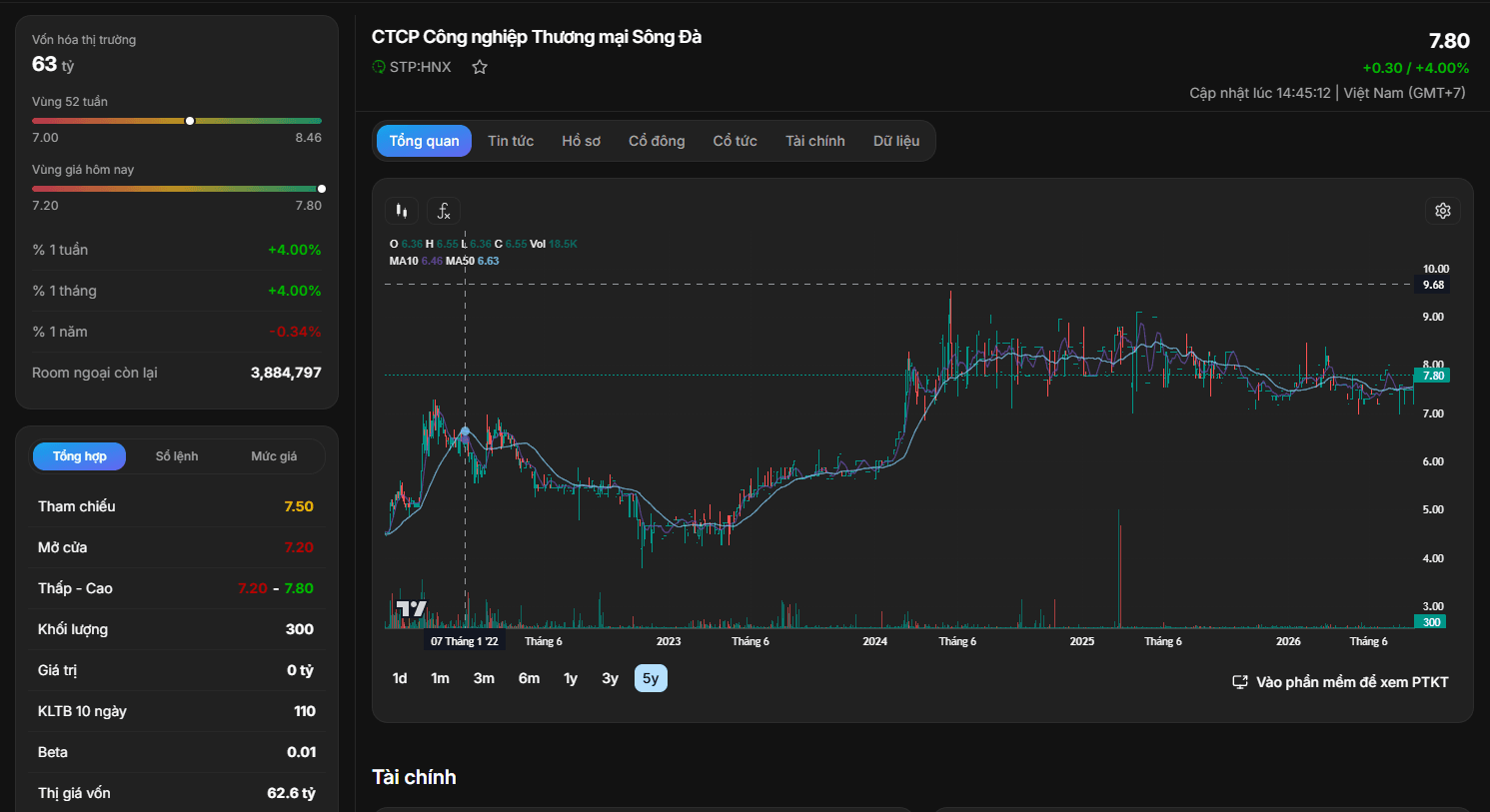Click the 7.80 current price label on axis
This screenshot has width=1490, height=812.
click(x=1433, y=376)
